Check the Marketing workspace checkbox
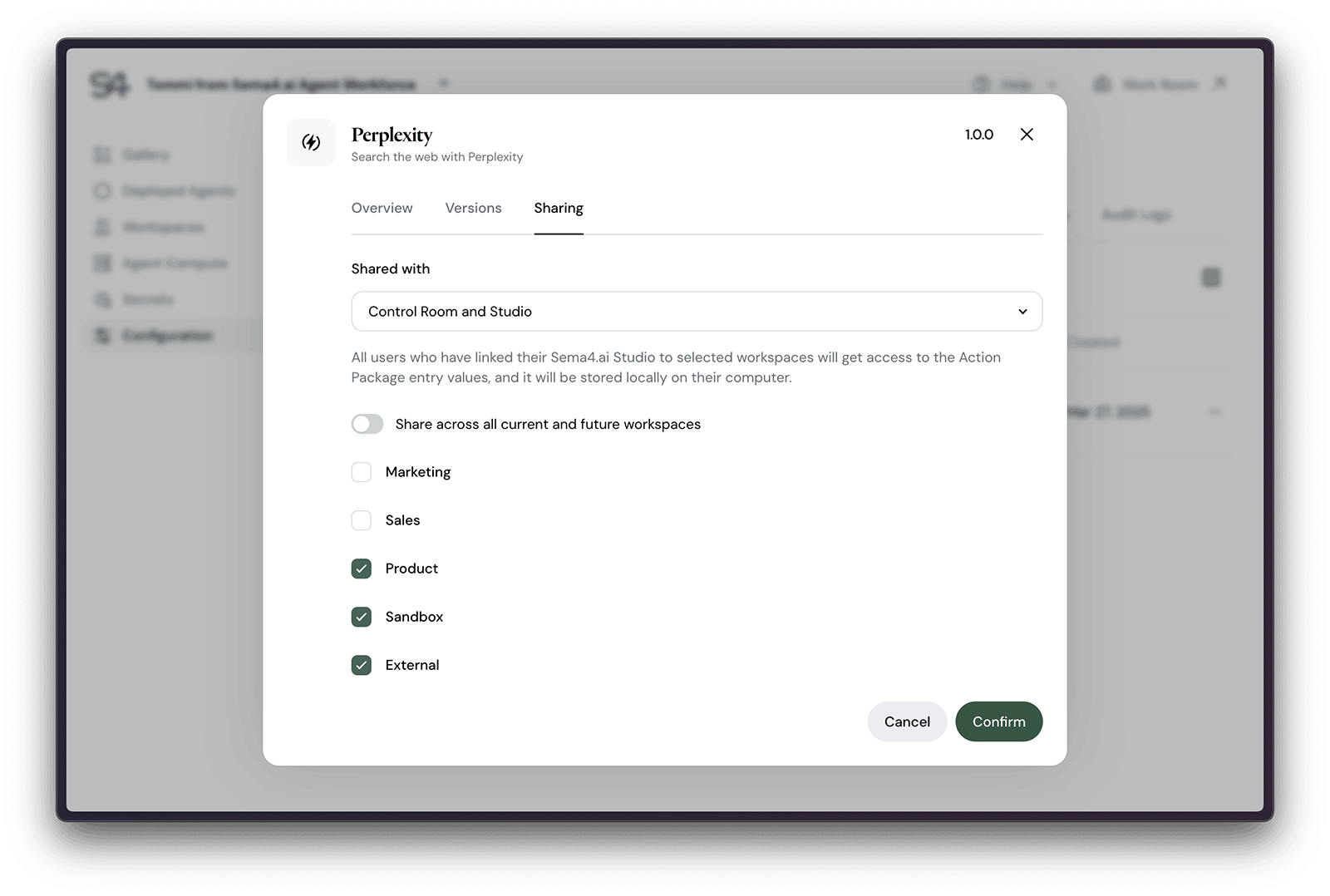 tap(362, 471)
